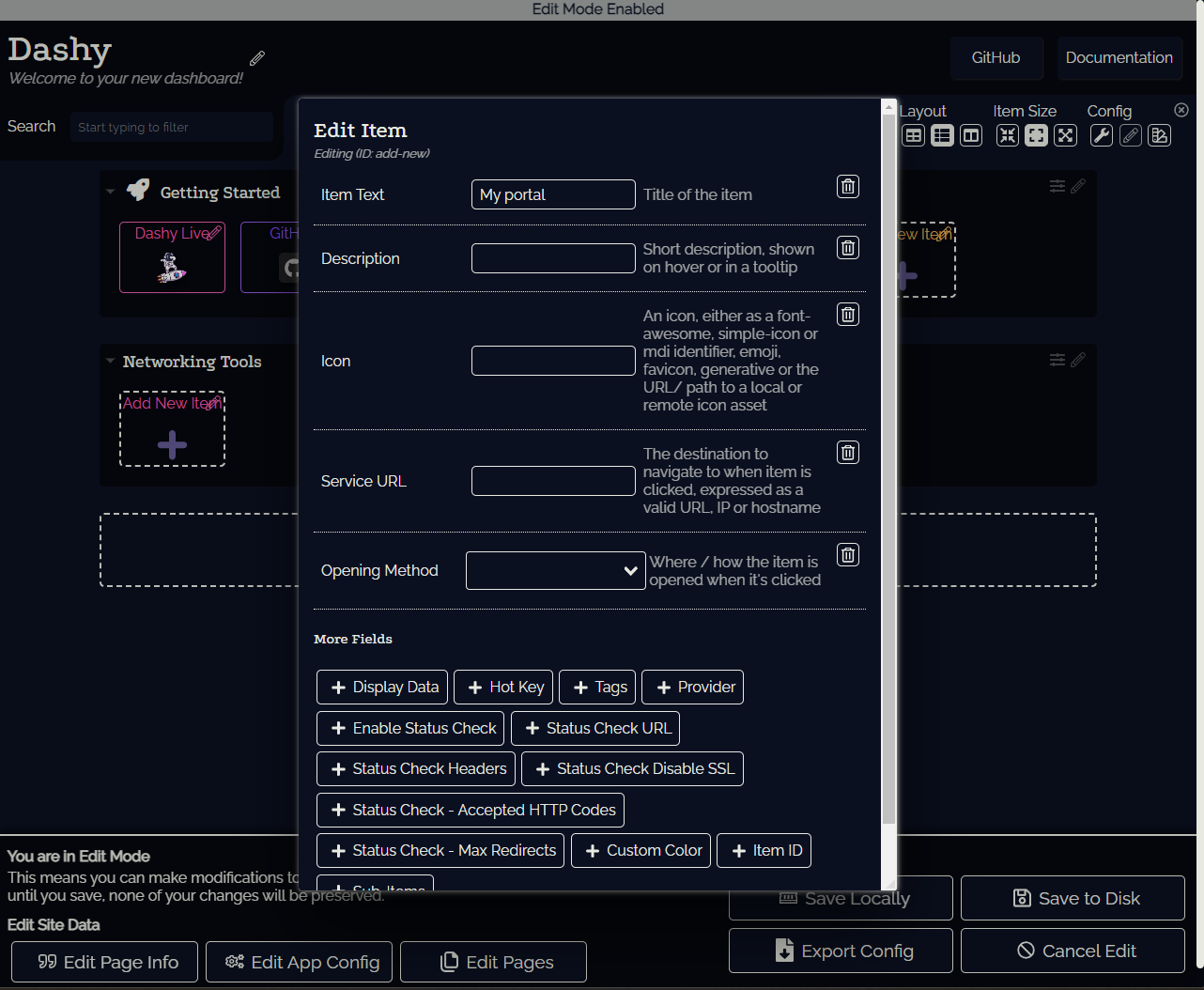The image size is (1204, 990).
Task: Open the Documentation link in the header
Action: (x=1119, y=57)
